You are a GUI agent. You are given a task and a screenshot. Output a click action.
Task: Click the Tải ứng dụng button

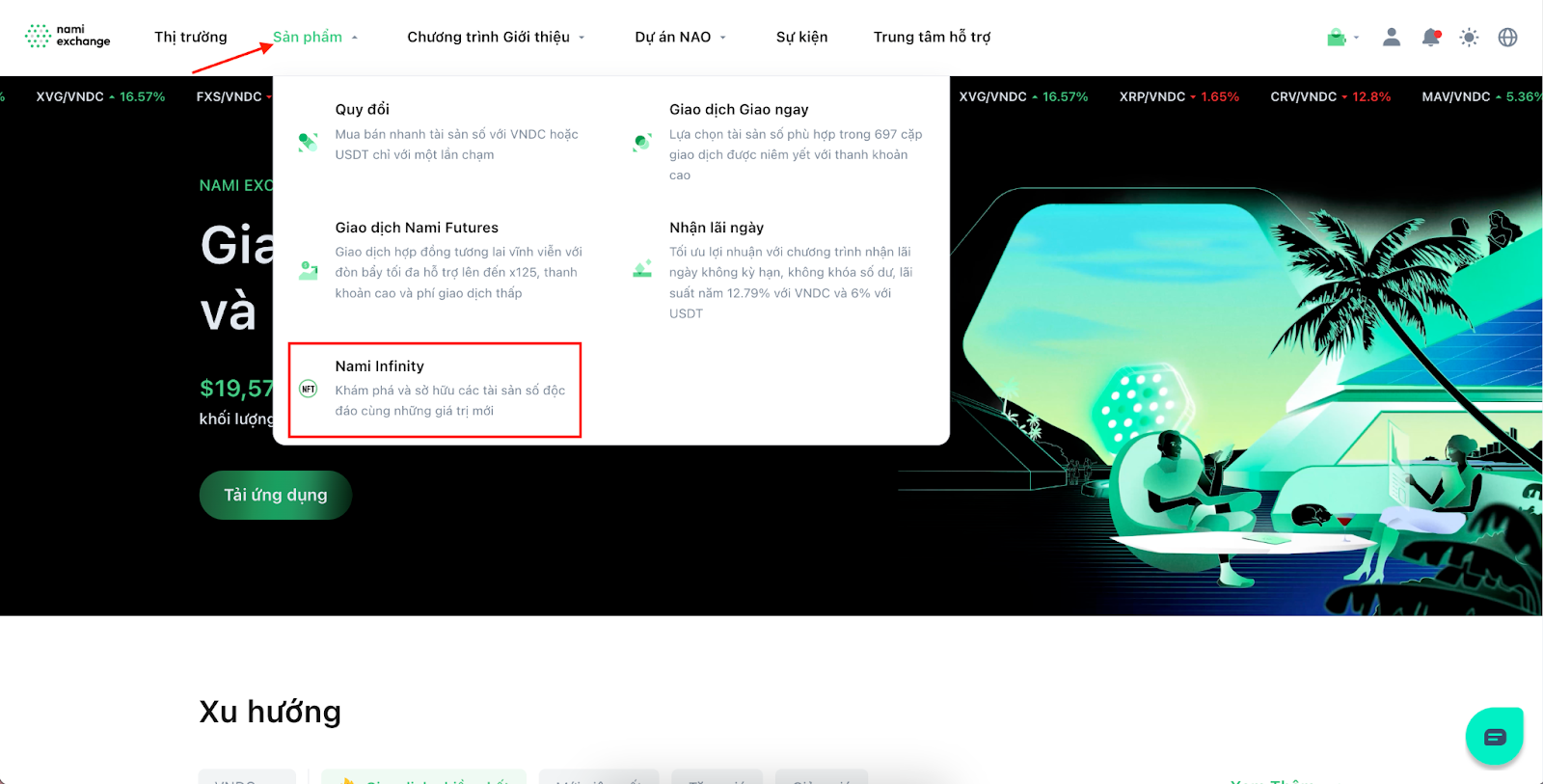276,495
